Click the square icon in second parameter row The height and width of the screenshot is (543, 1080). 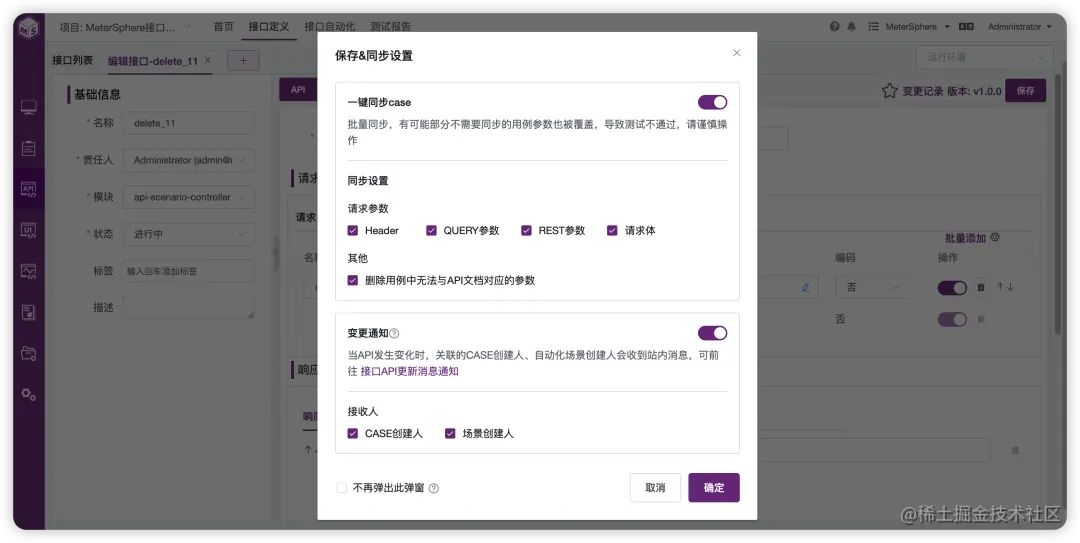point(981,320)
